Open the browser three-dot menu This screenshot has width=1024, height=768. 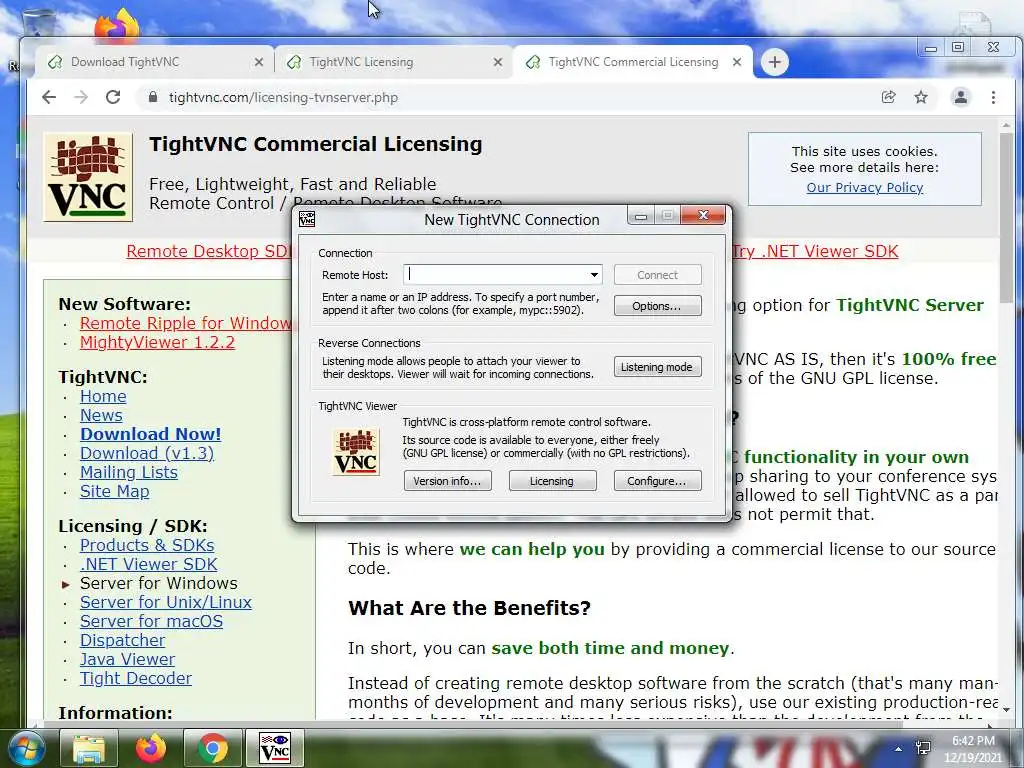(x=993, y=97)
